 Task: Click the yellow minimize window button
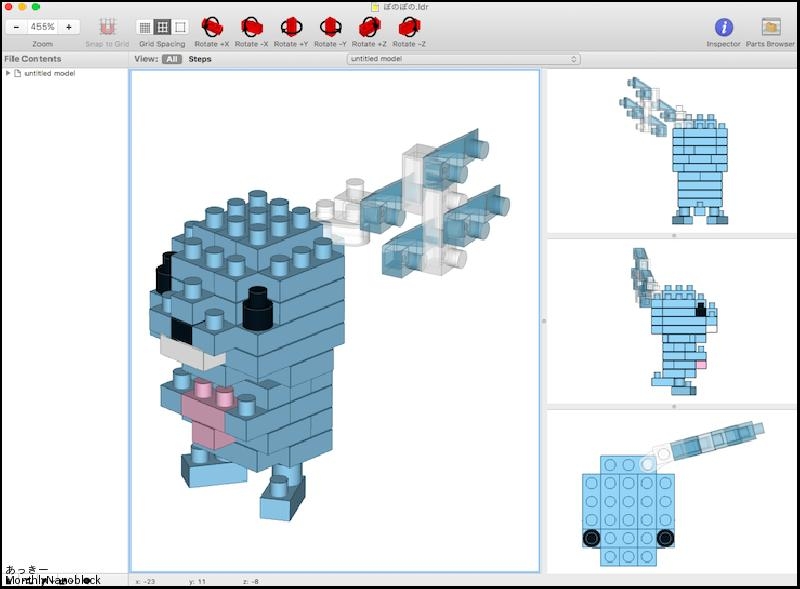[x=22, y=7]
